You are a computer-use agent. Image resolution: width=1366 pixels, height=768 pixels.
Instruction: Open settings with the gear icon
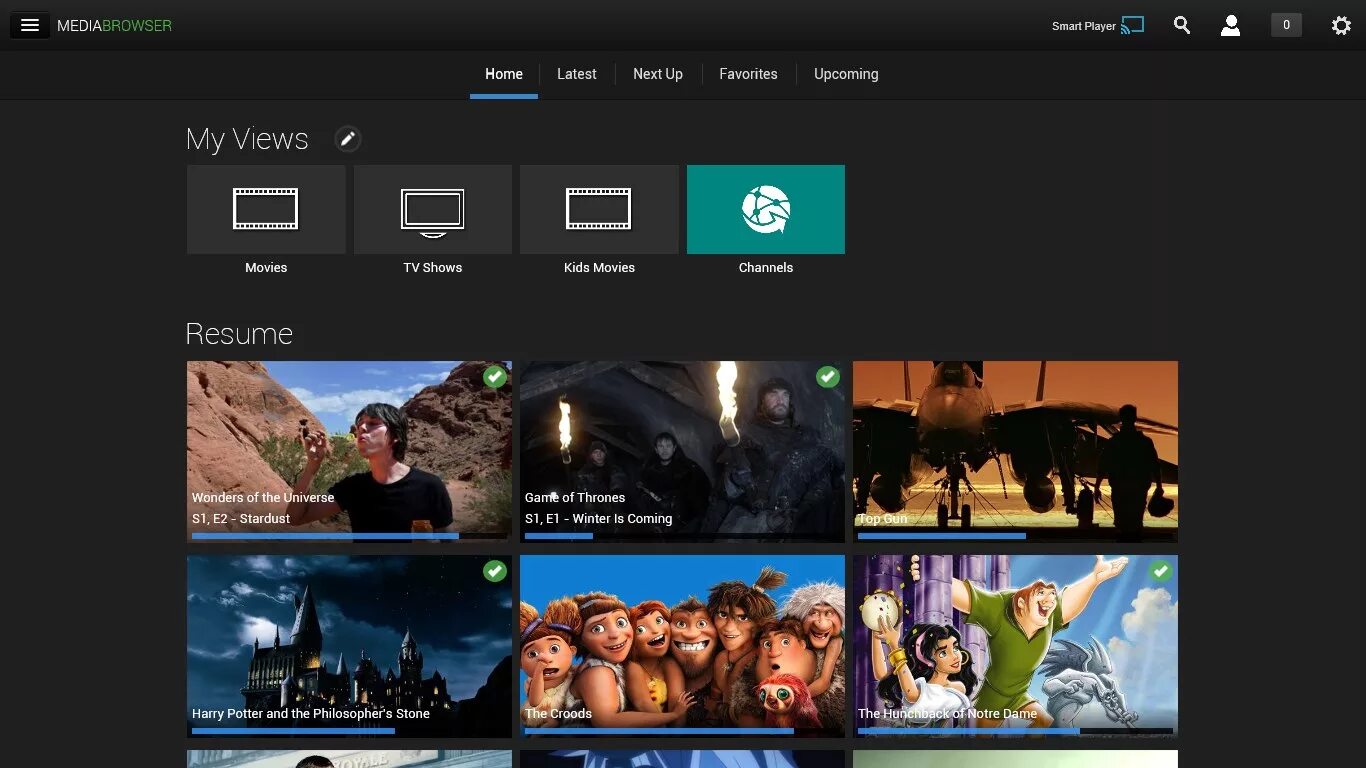[1341, 26]
